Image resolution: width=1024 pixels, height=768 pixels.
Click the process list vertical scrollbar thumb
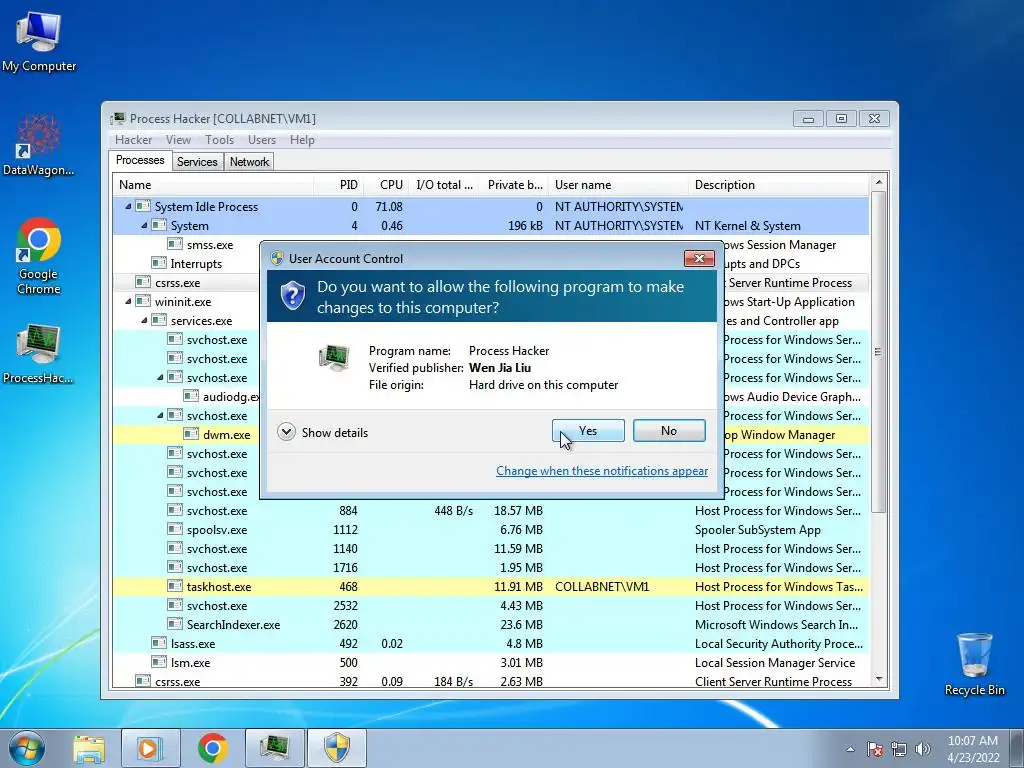pos(878,351)
